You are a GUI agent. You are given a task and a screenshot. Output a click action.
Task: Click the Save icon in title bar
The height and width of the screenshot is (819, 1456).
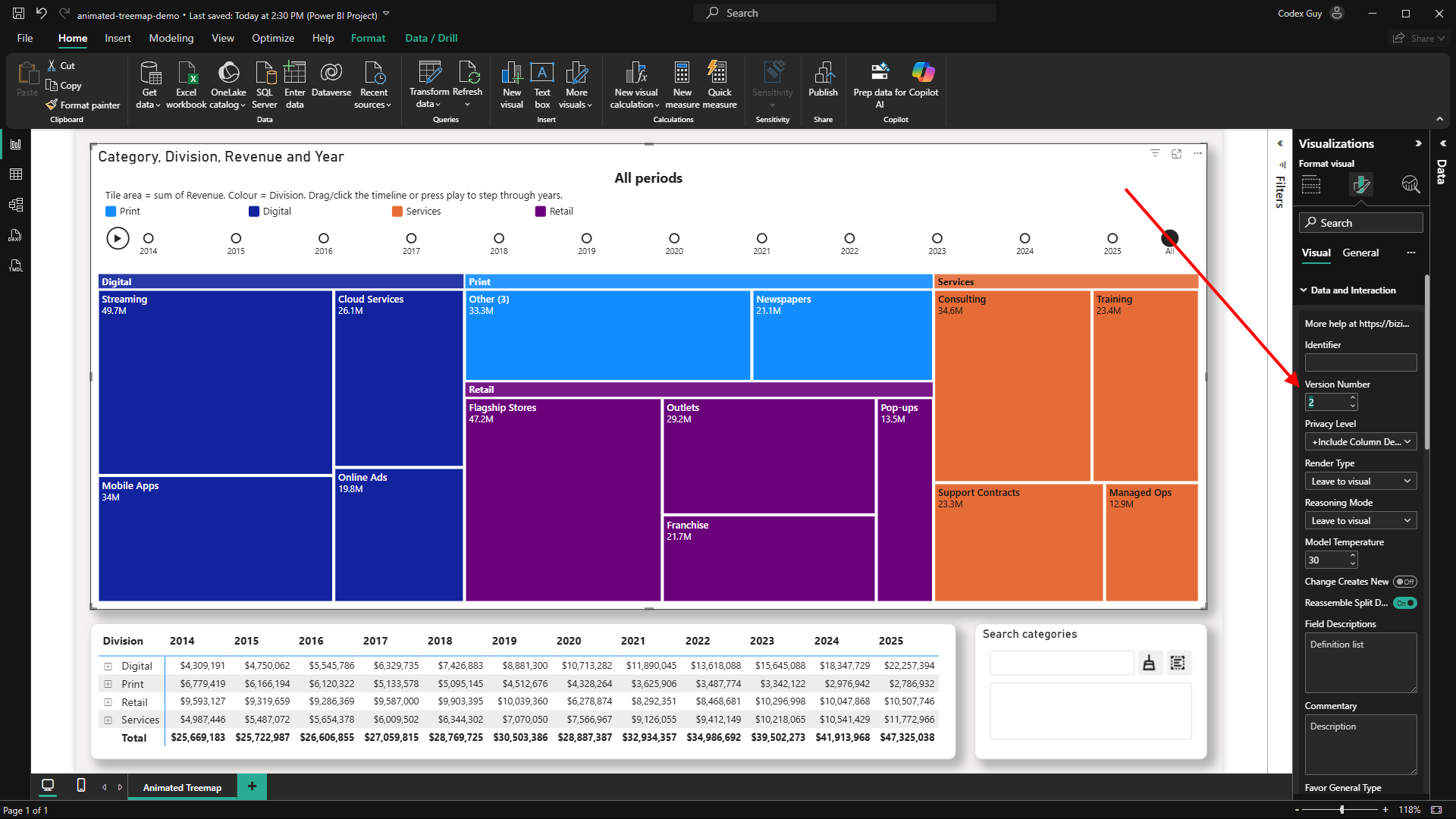click(18, 13)
